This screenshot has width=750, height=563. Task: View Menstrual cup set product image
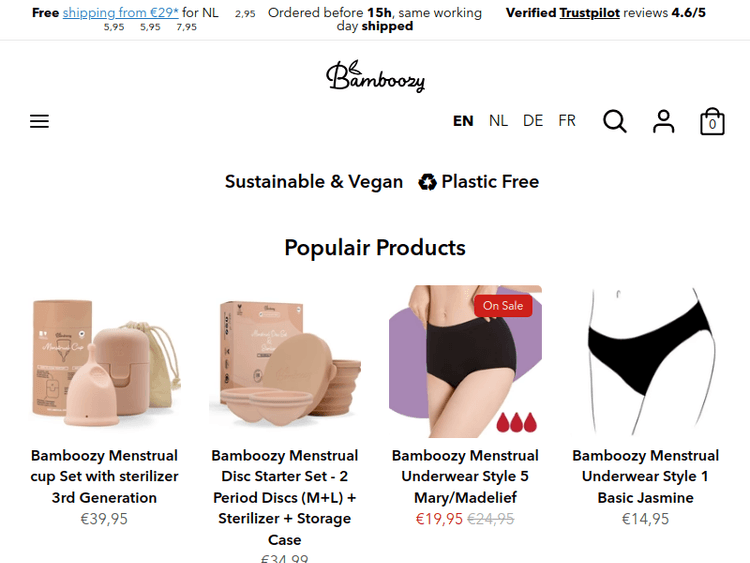click(x=104, y=362)
